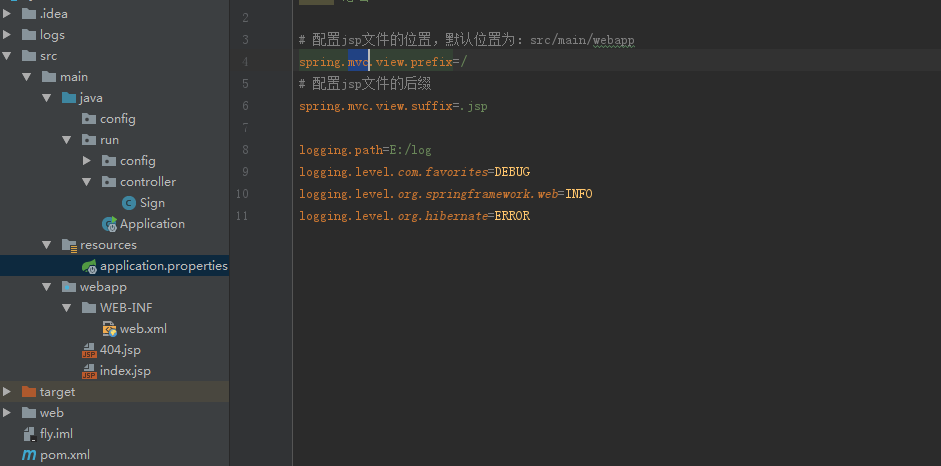Place cursor in spring.mvc.view.suffix line

click(x=393, y=107)
